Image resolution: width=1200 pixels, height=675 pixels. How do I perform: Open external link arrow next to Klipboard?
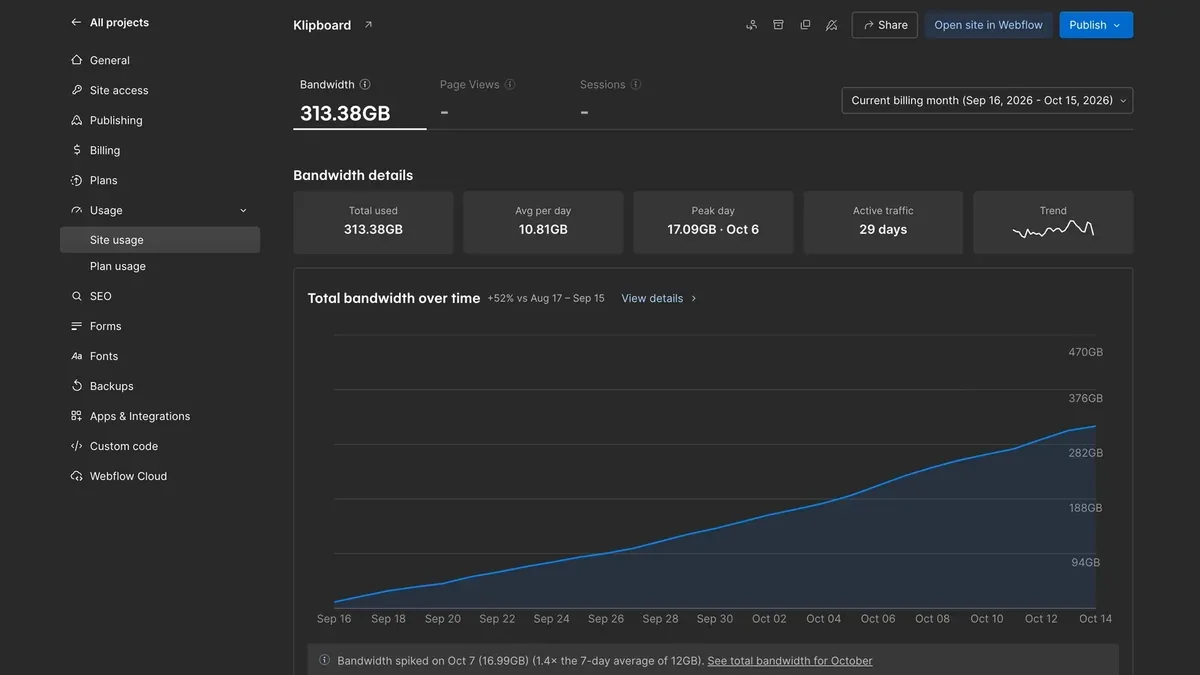coord(368,25)
